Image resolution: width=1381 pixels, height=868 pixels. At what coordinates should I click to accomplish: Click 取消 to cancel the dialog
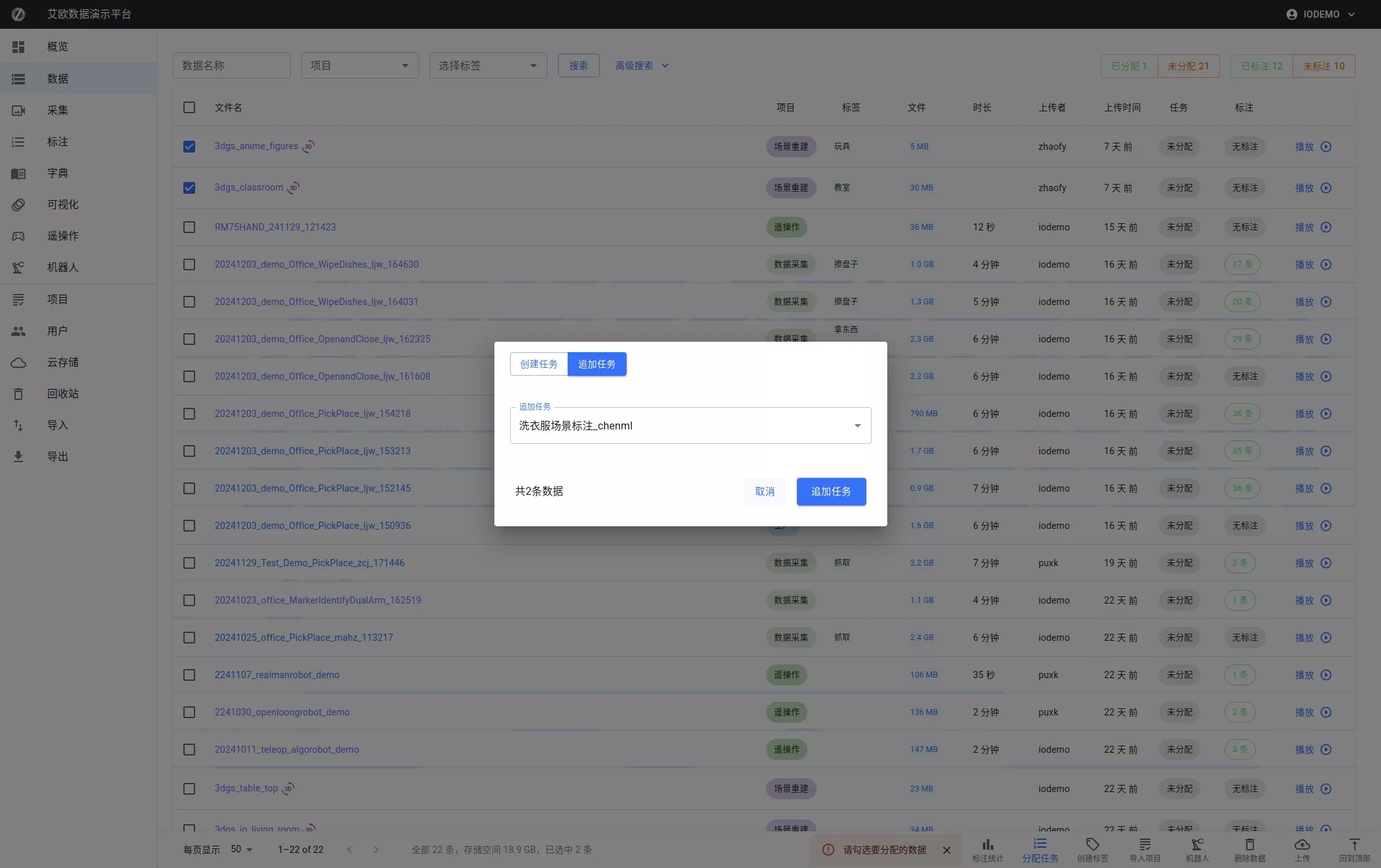point(764,492)
